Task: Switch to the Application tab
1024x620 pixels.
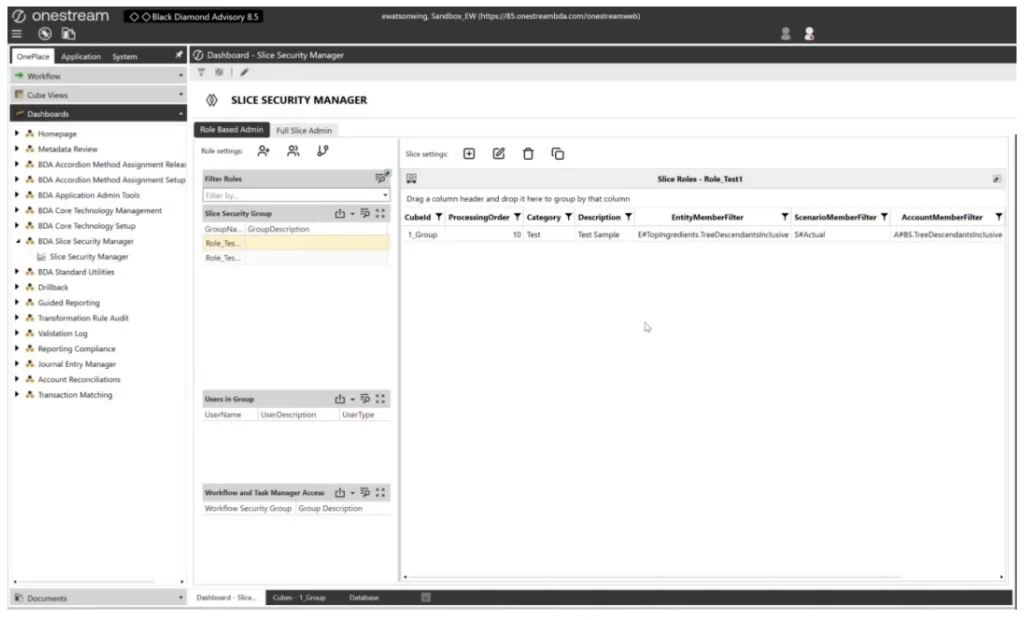Action: pyautogui.click(x=80, y=57)
